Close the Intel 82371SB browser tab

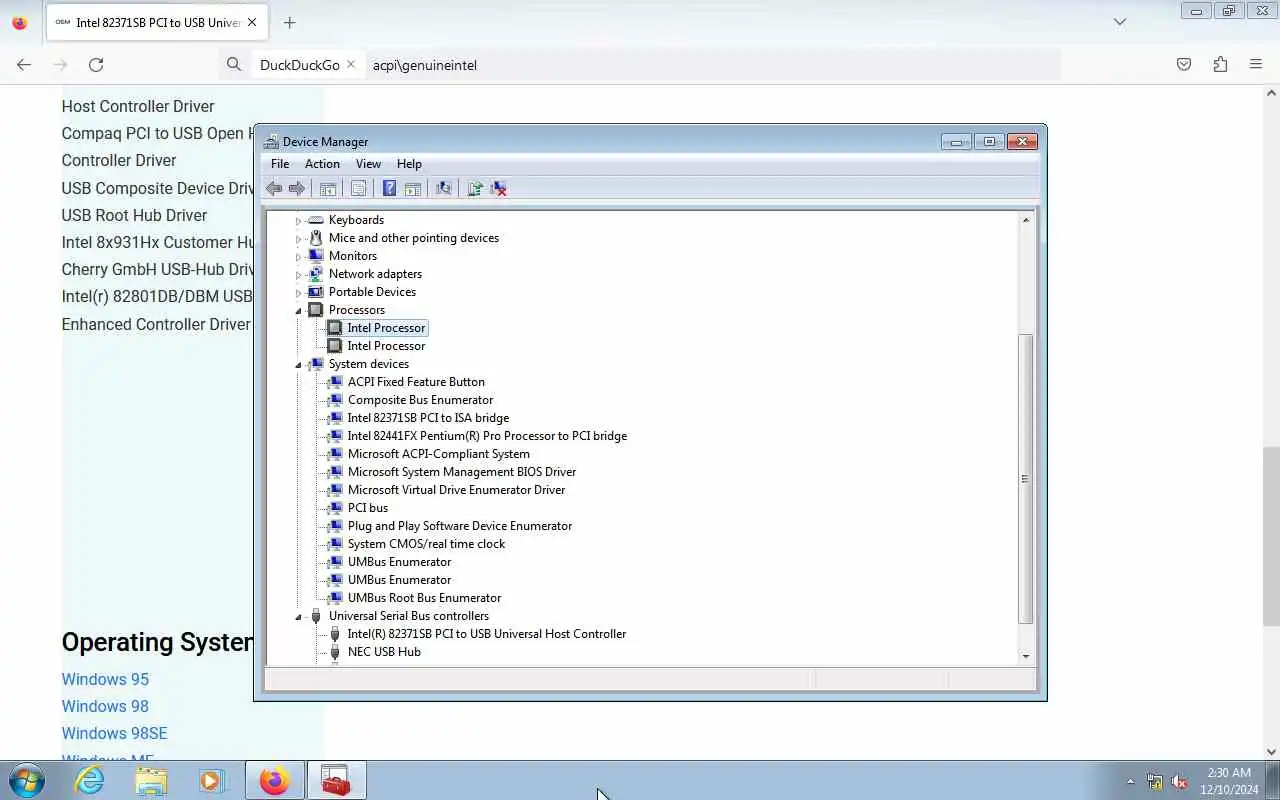(x=251, y=22)
